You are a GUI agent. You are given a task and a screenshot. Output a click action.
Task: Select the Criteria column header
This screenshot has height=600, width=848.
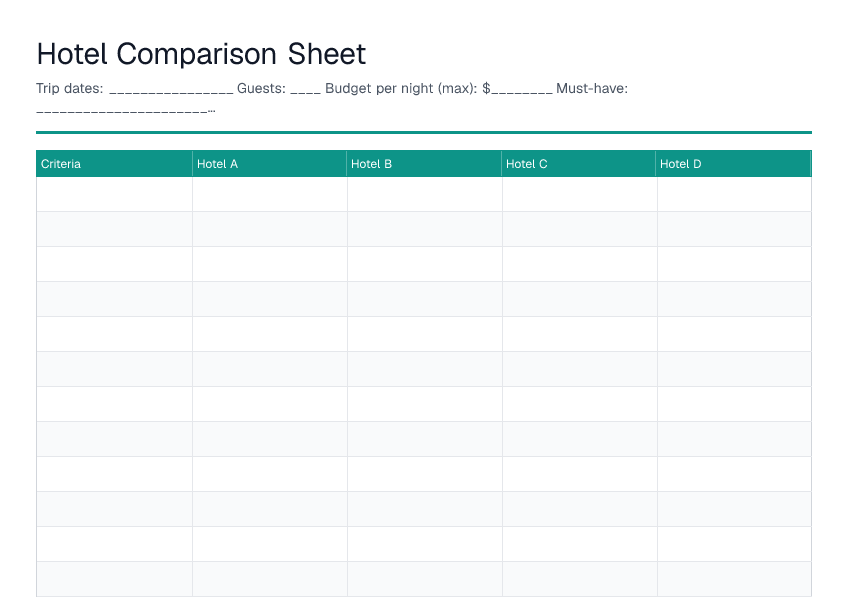point(114,164)
